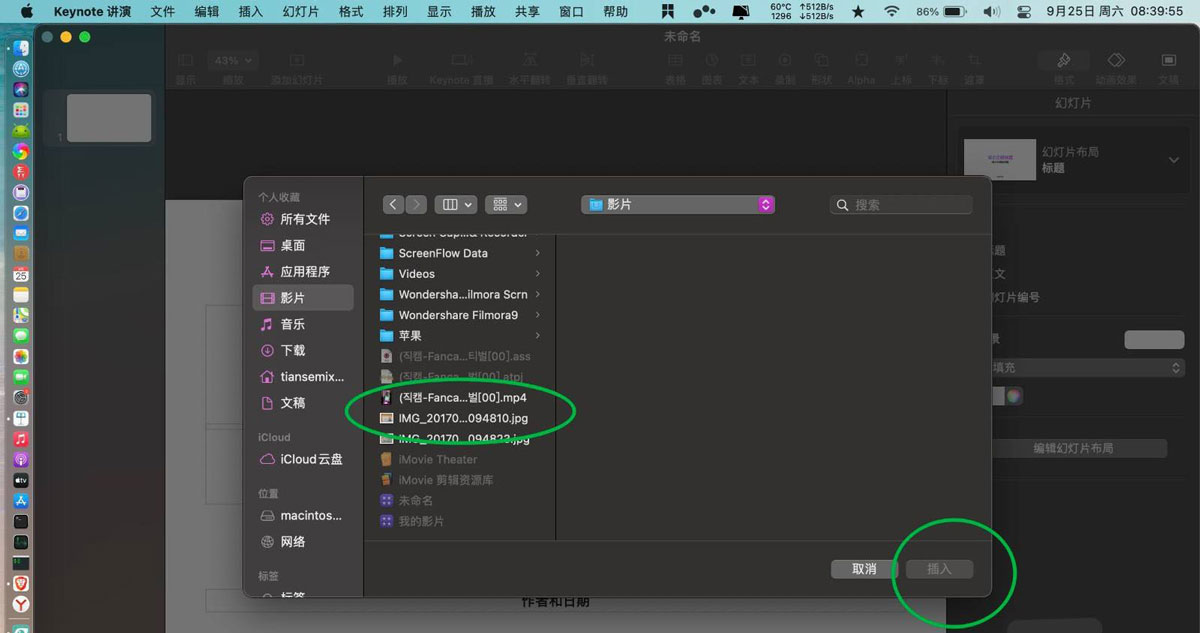
Task: Select 桌面 in the sidebar
Action: [303, 245]
